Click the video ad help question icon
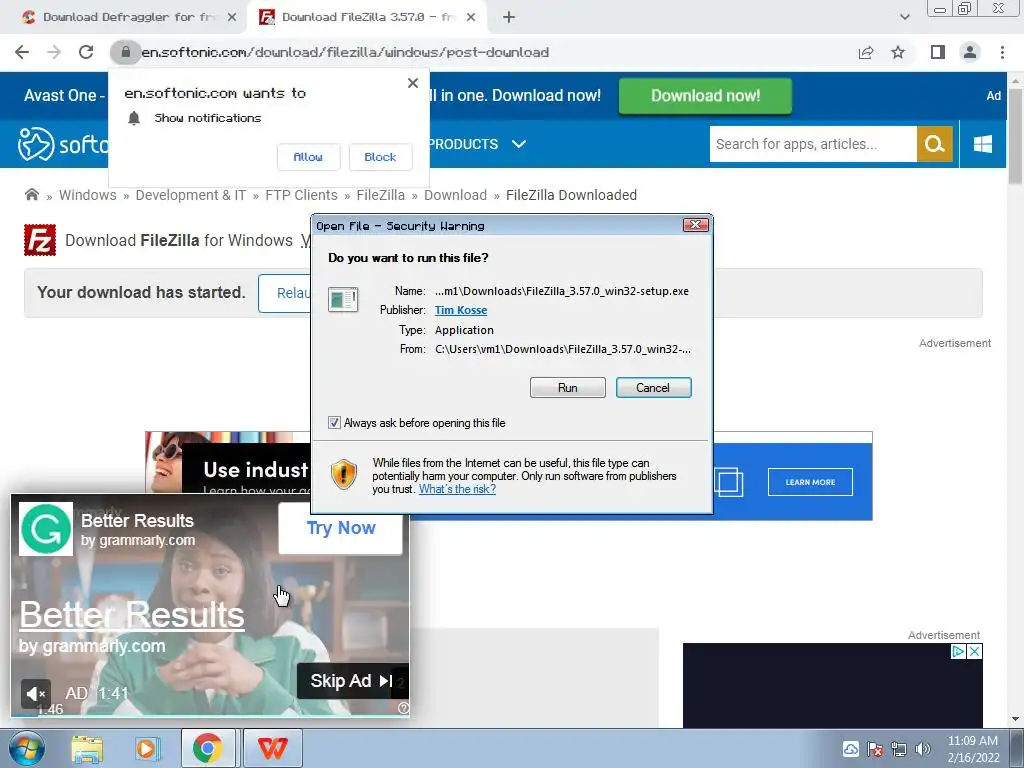 click(403, 708)
